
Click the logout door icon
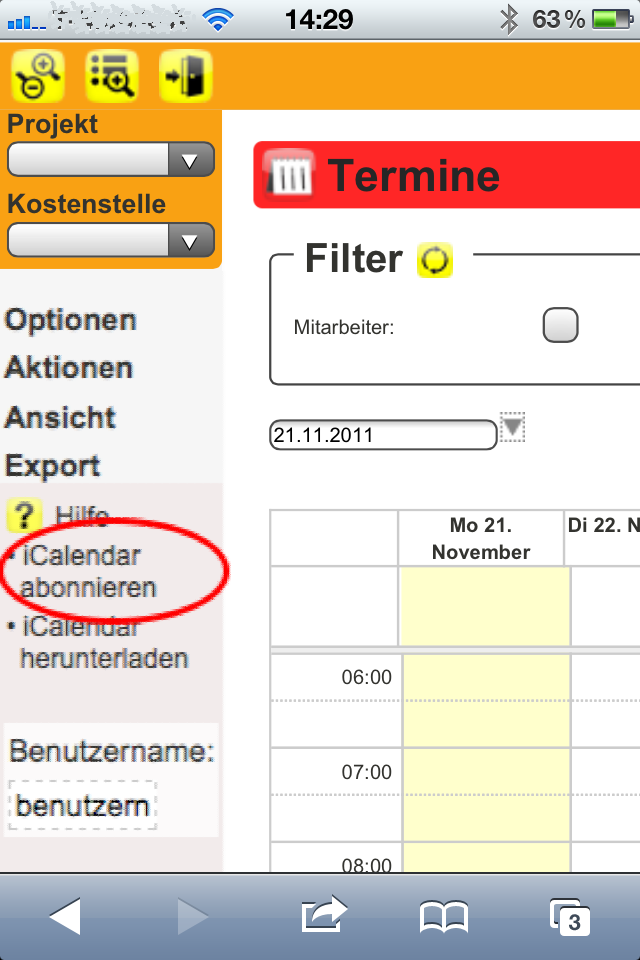point(185,75)
